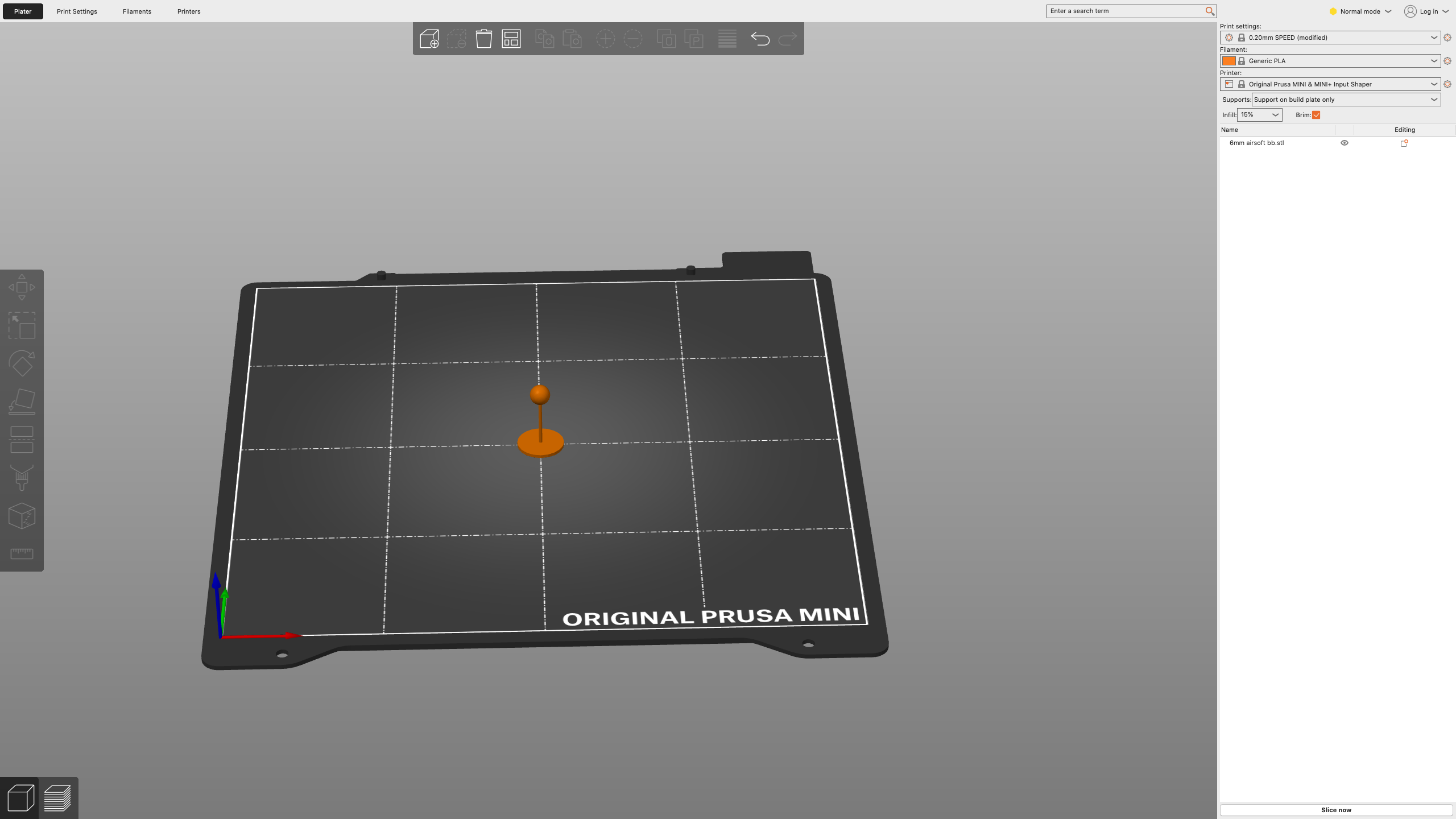Expand the Supports dropdown
This screenshot has height=819, width=1456.
pyautogui.click(x=1346, y=100)
